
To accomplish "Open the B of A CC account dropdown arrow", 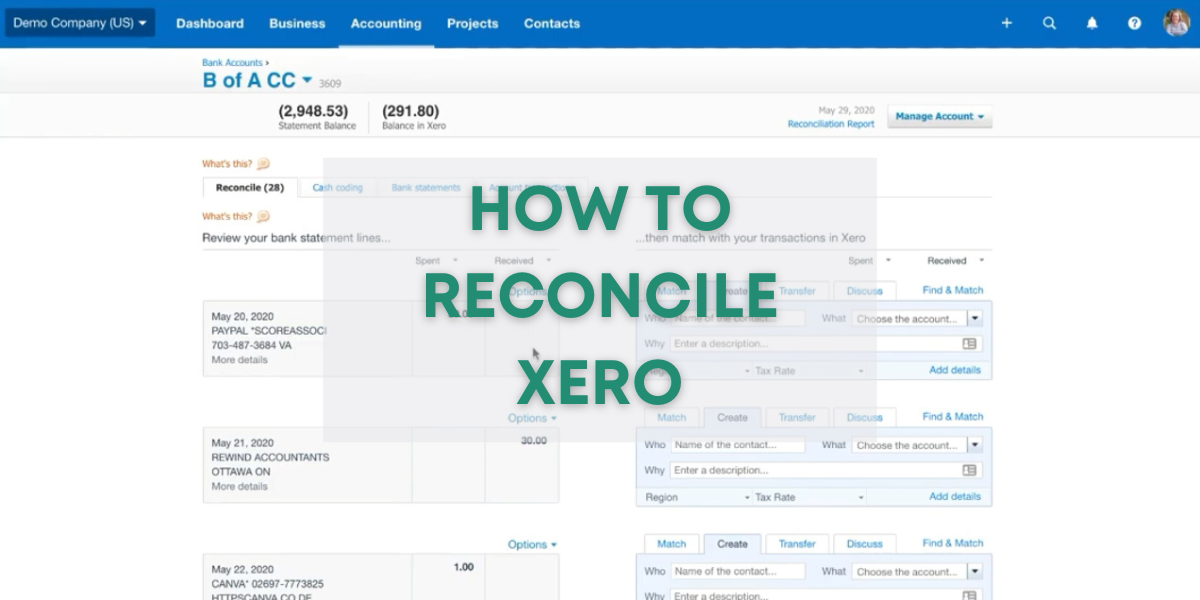I will pos(307,80).
